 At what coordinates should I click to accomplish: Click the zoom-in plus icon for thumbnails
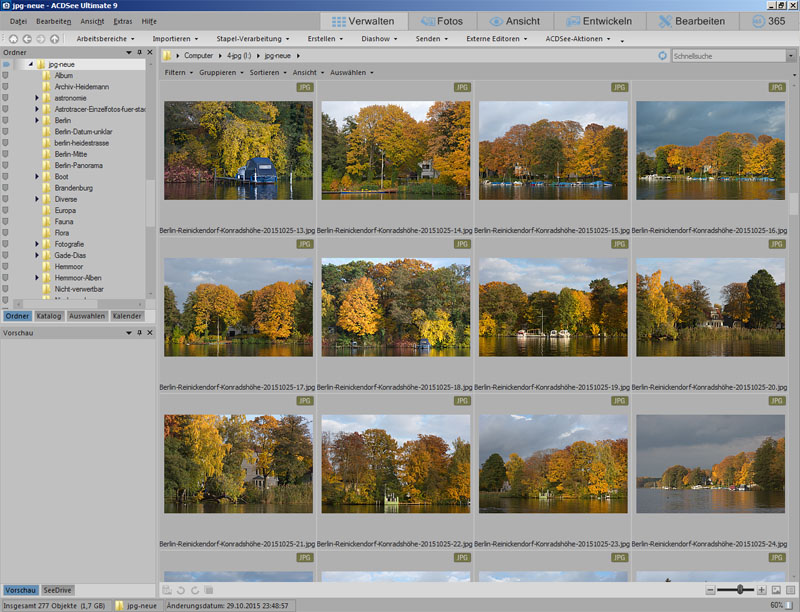click(x=762, y=590)
